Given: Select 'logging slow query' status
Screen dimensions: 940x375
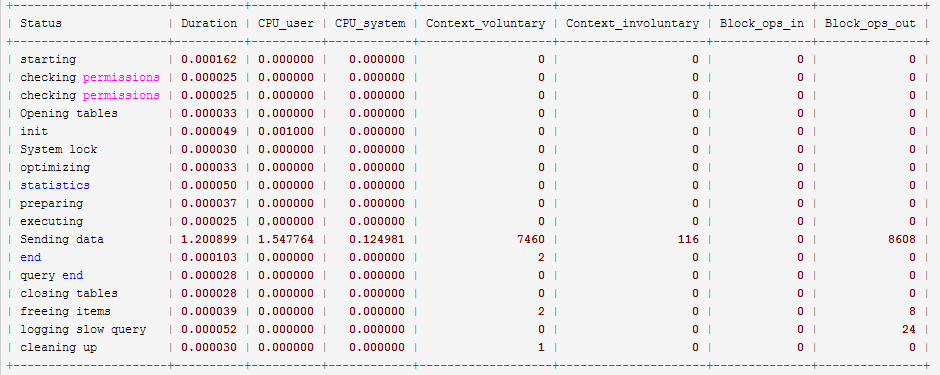Looking at the screenshot, I should (x=83, y=329).
